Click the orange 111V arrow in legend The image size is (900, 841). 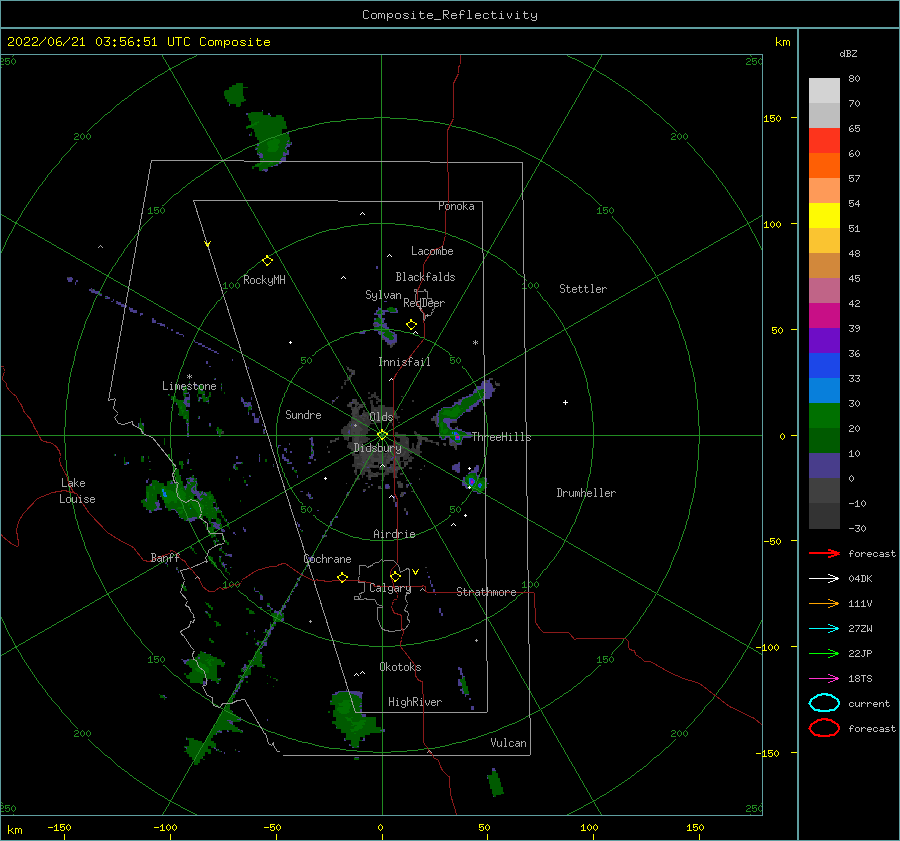(x=824, y=603)
